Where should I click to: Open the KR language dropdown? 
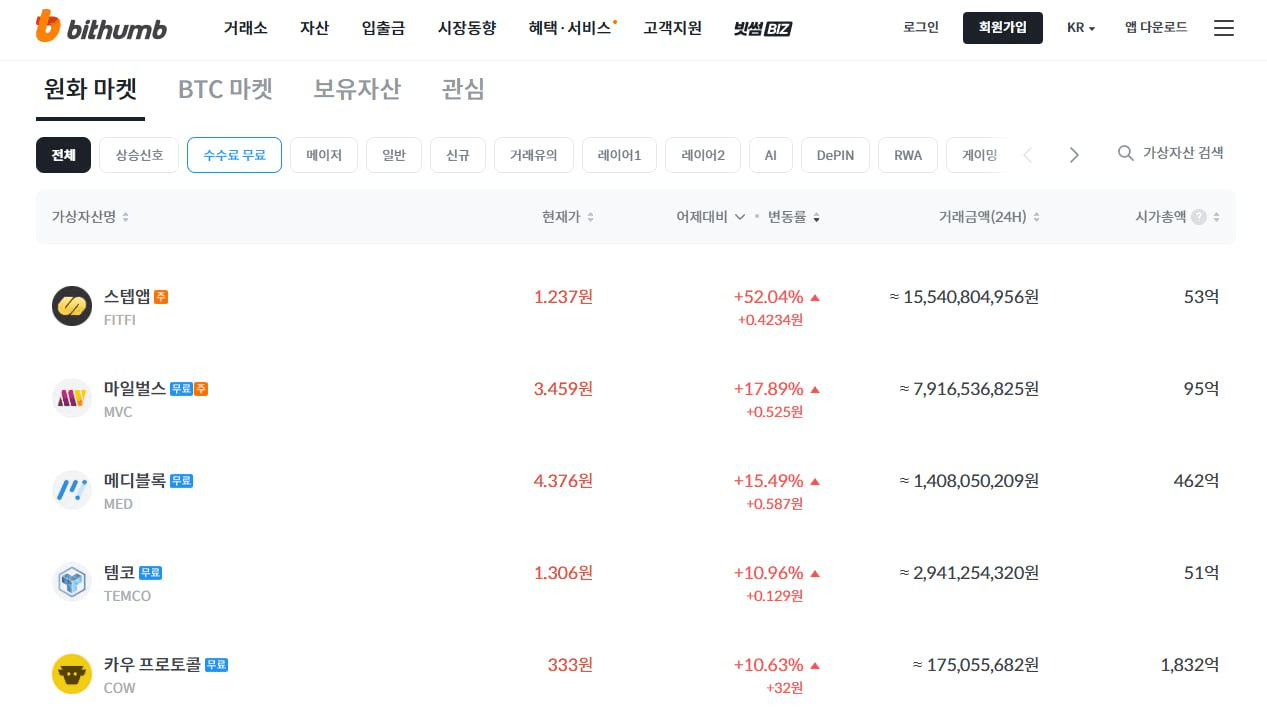pyautogui.click(x=1081, y=28)
